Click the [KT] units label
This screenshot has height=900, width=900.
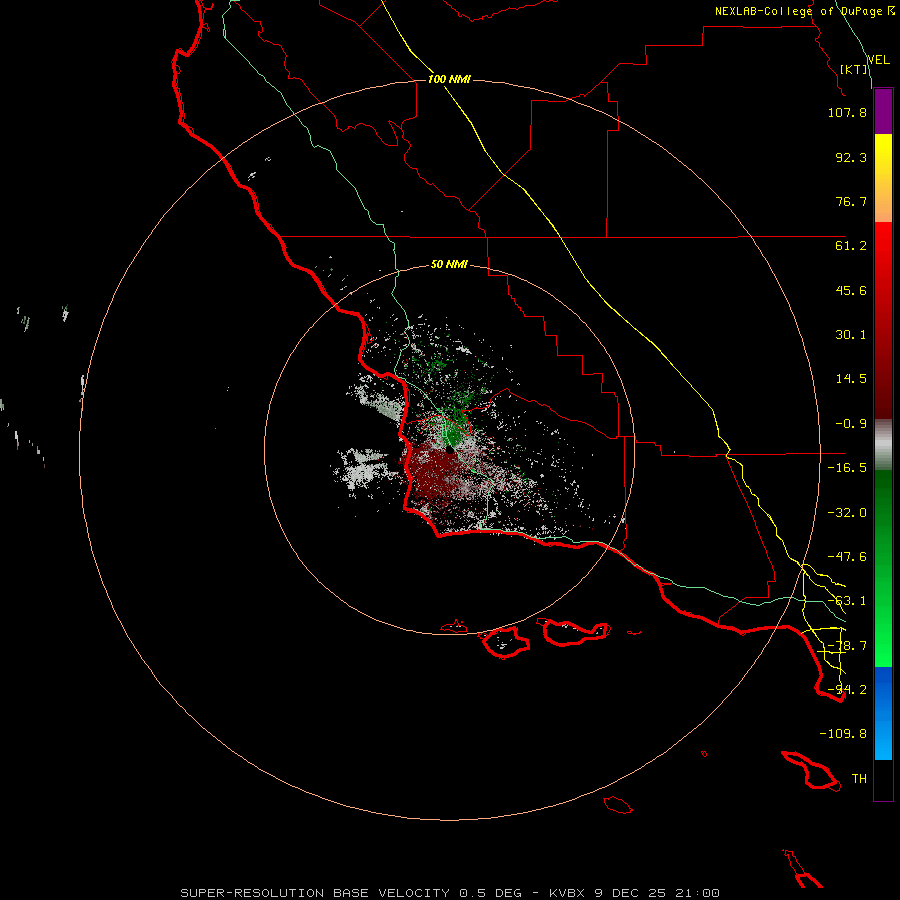point(854,69)
